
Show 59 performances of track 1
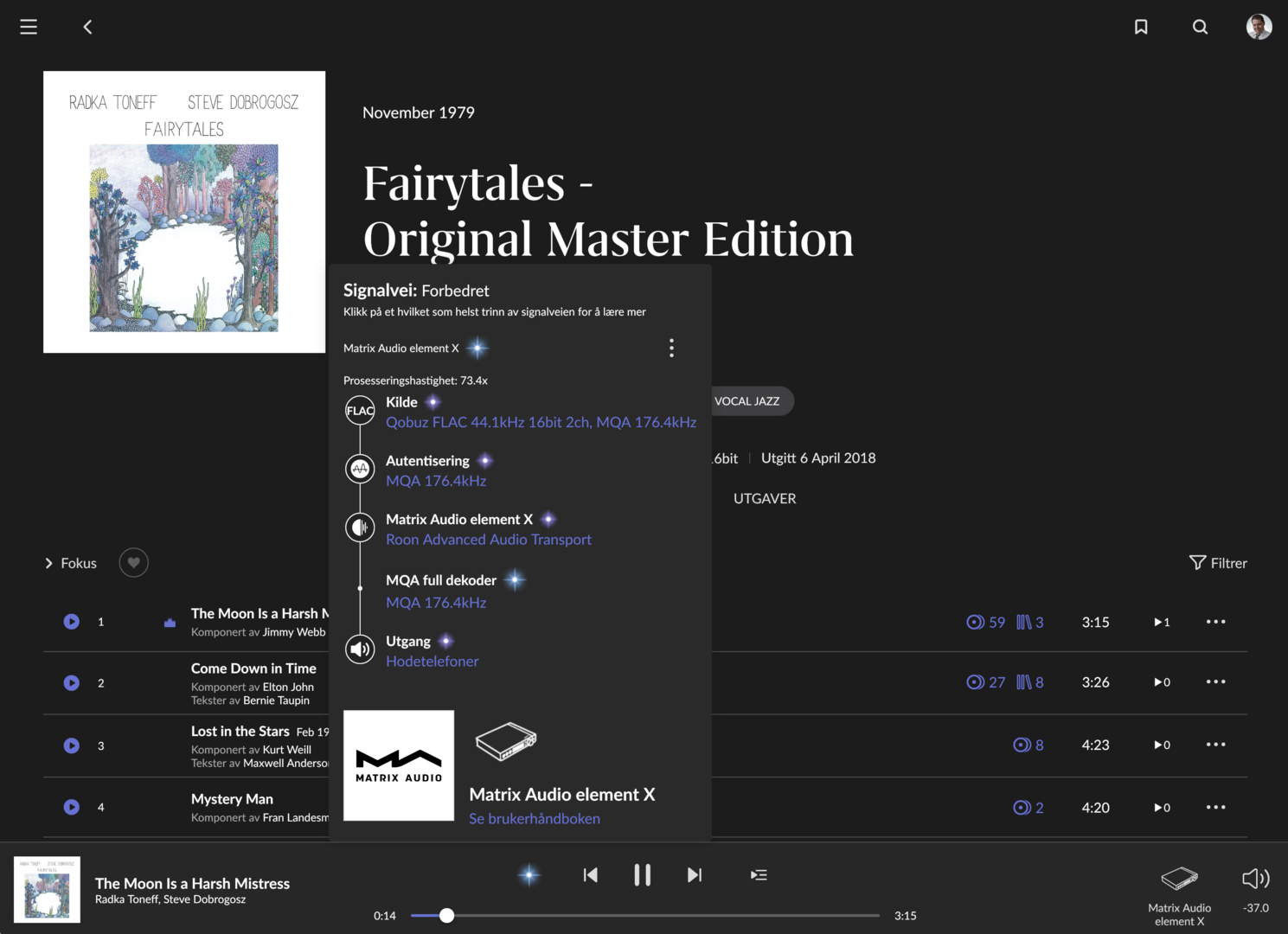[985, 622]
